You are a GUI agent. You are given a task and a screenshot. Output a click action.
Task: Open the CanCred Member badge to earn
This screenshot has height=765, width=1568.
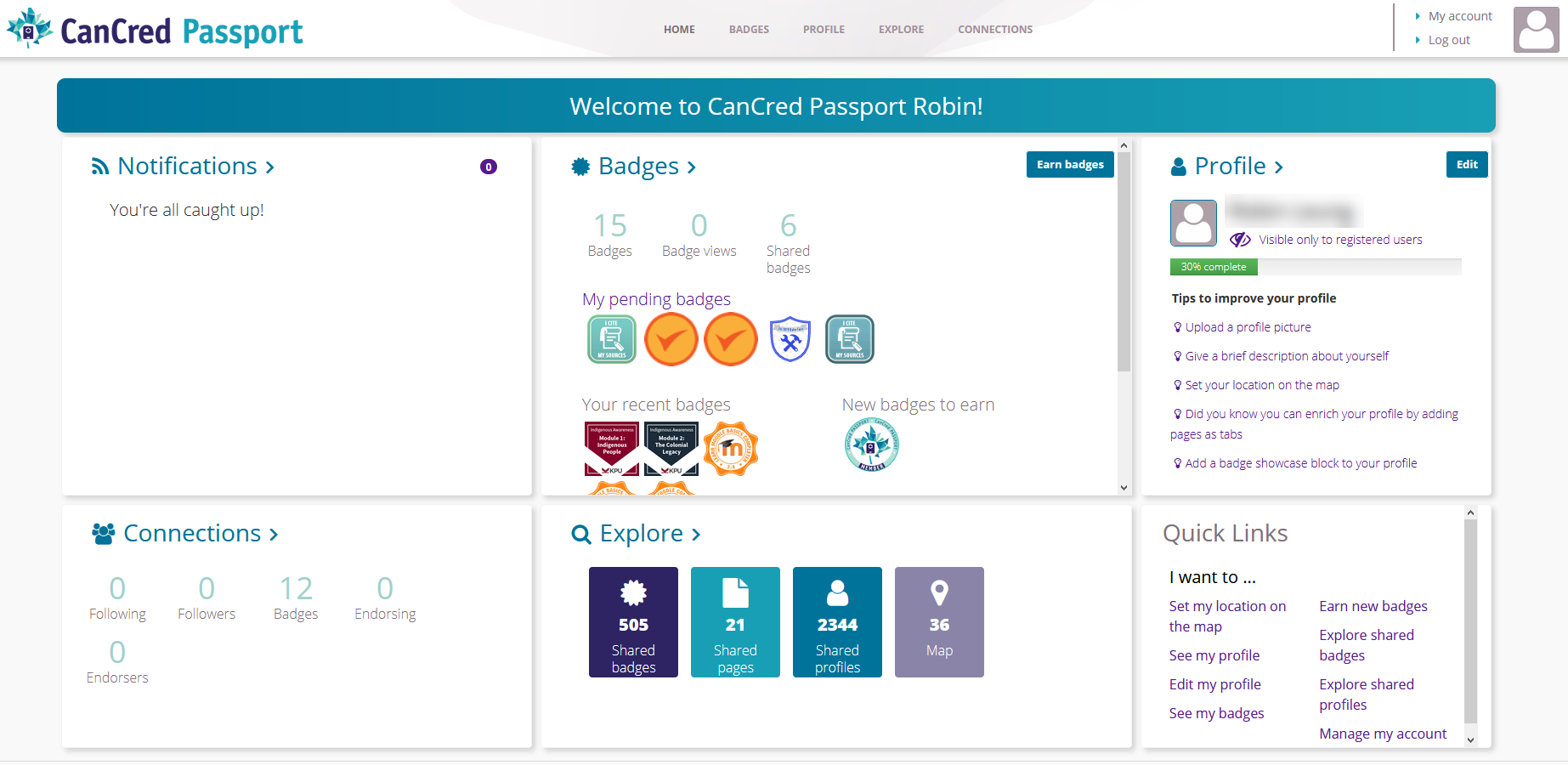[x=872, y=445]
